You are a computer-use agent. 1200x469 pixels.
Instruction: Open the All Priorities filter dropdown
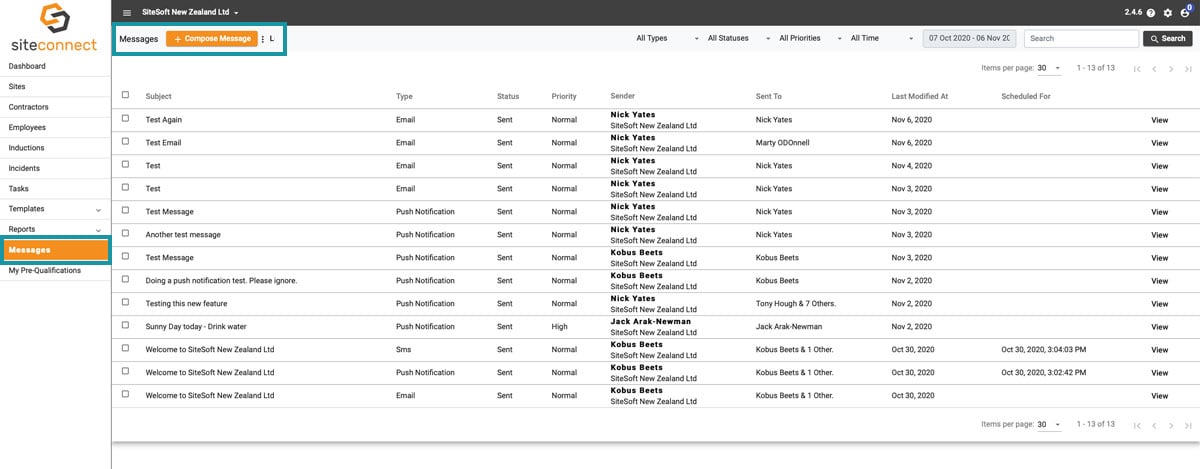(x=811, y=38)
